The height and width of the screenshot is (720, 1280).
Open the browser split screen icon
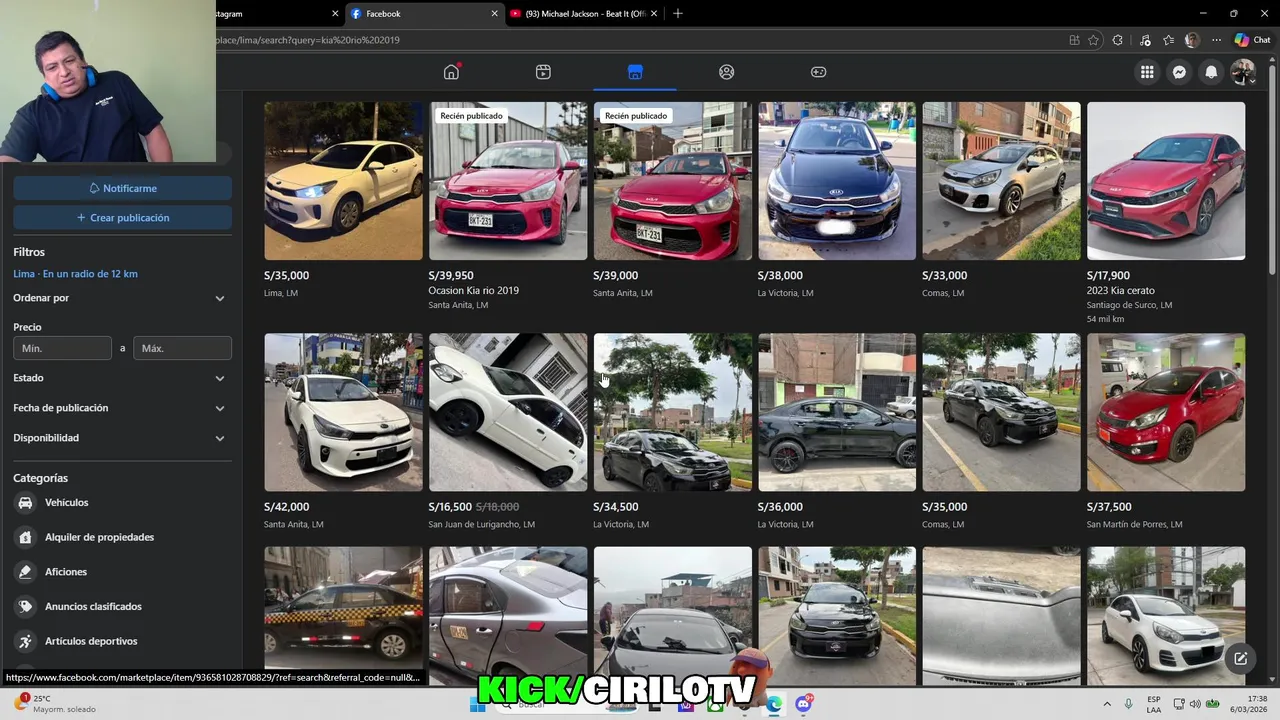tap(1074, 40)
